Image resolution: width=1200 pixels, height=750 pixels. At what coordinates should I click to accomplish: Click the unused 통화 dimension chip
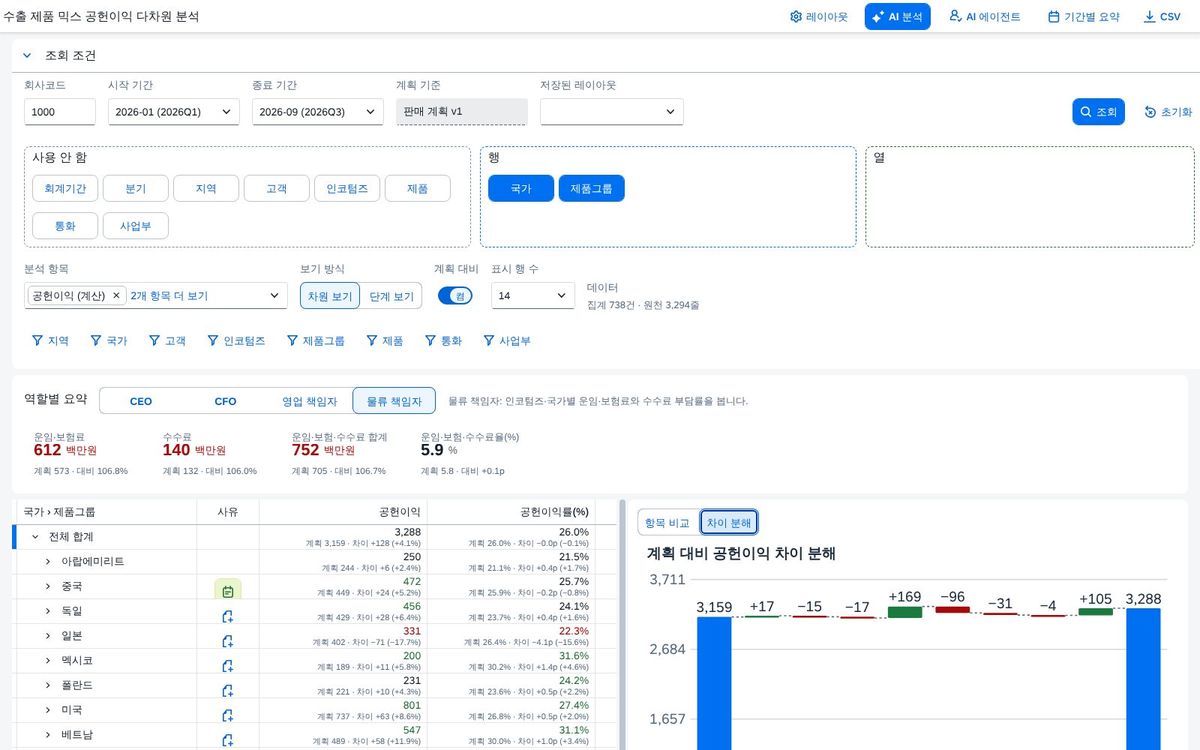point(65,226)
